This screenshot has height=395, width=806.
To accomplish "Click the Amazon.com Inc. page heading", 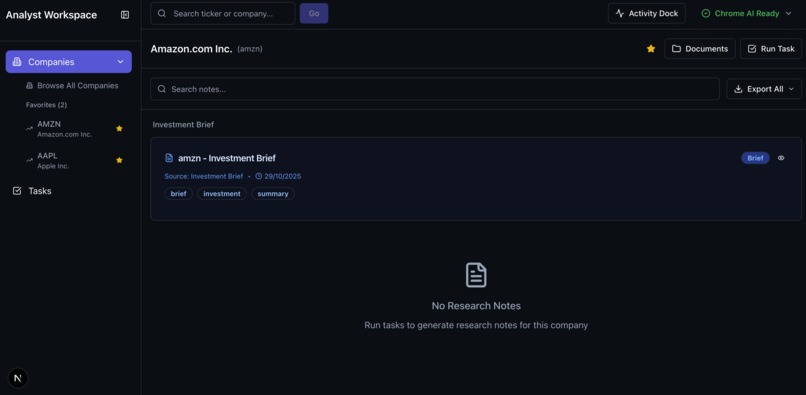I will 191,49.
